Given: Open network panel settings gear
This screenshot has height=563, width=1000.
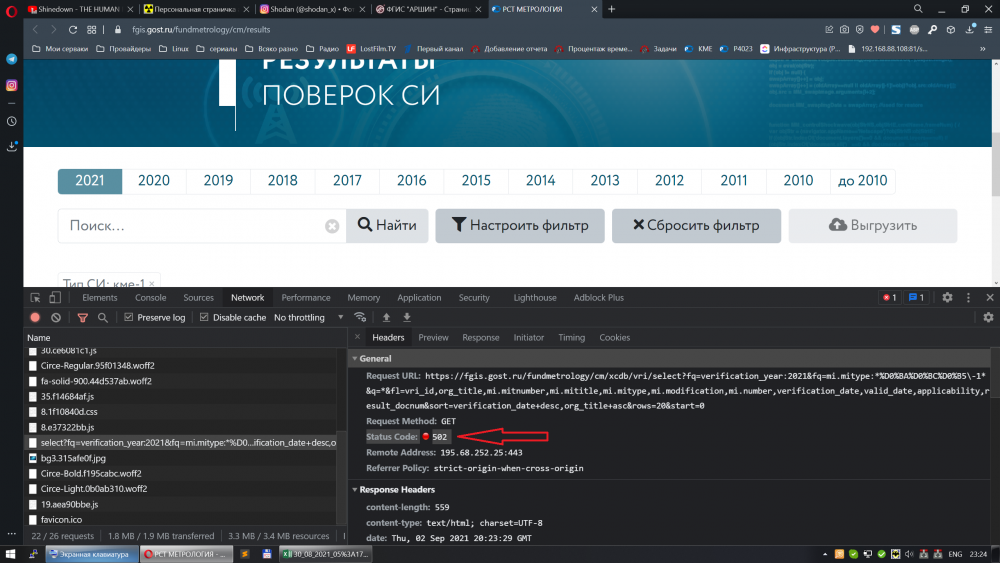Looking at the screenshot, I should pos(988,318).
